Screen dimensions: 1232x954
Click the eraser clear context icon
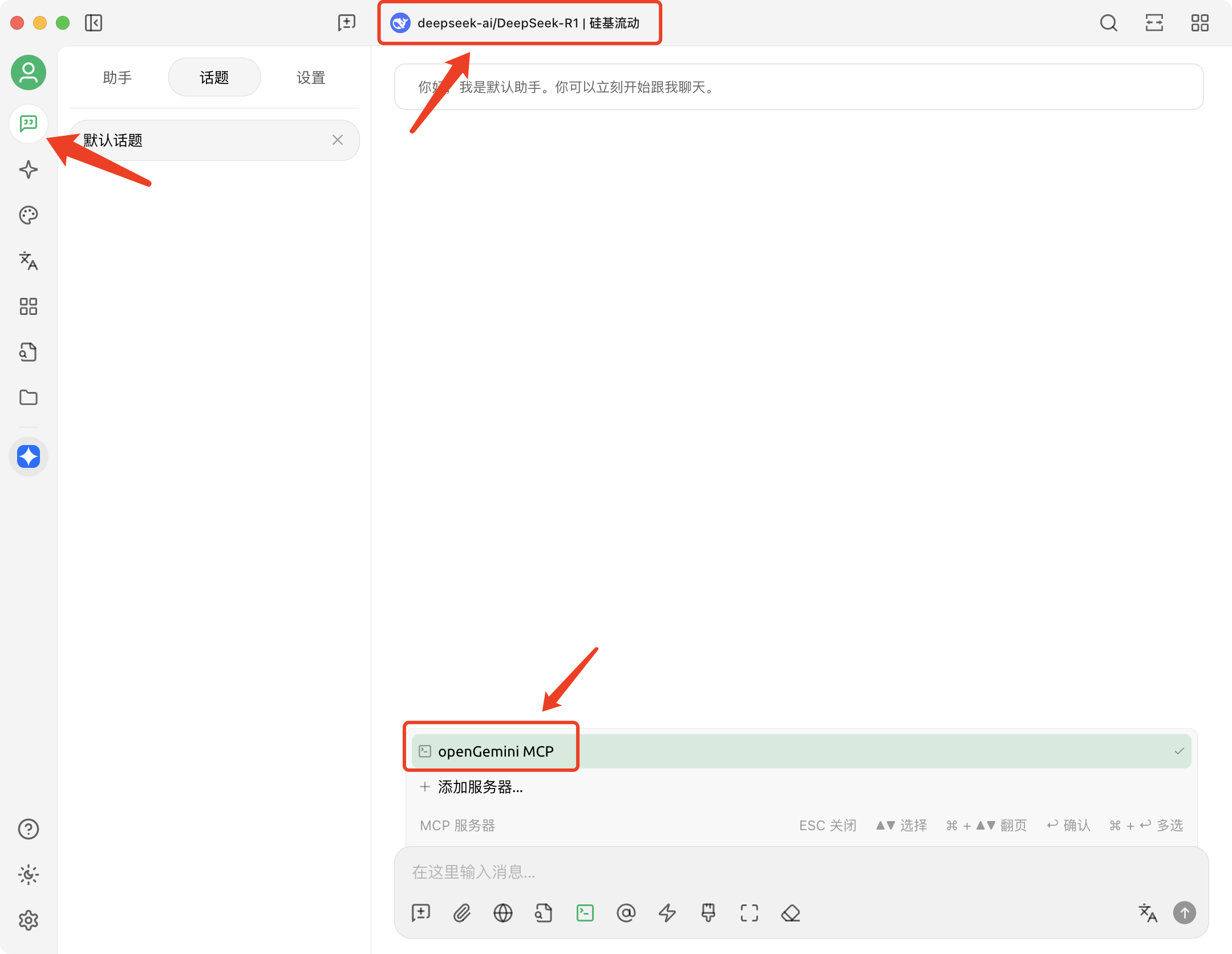[791, 913]
